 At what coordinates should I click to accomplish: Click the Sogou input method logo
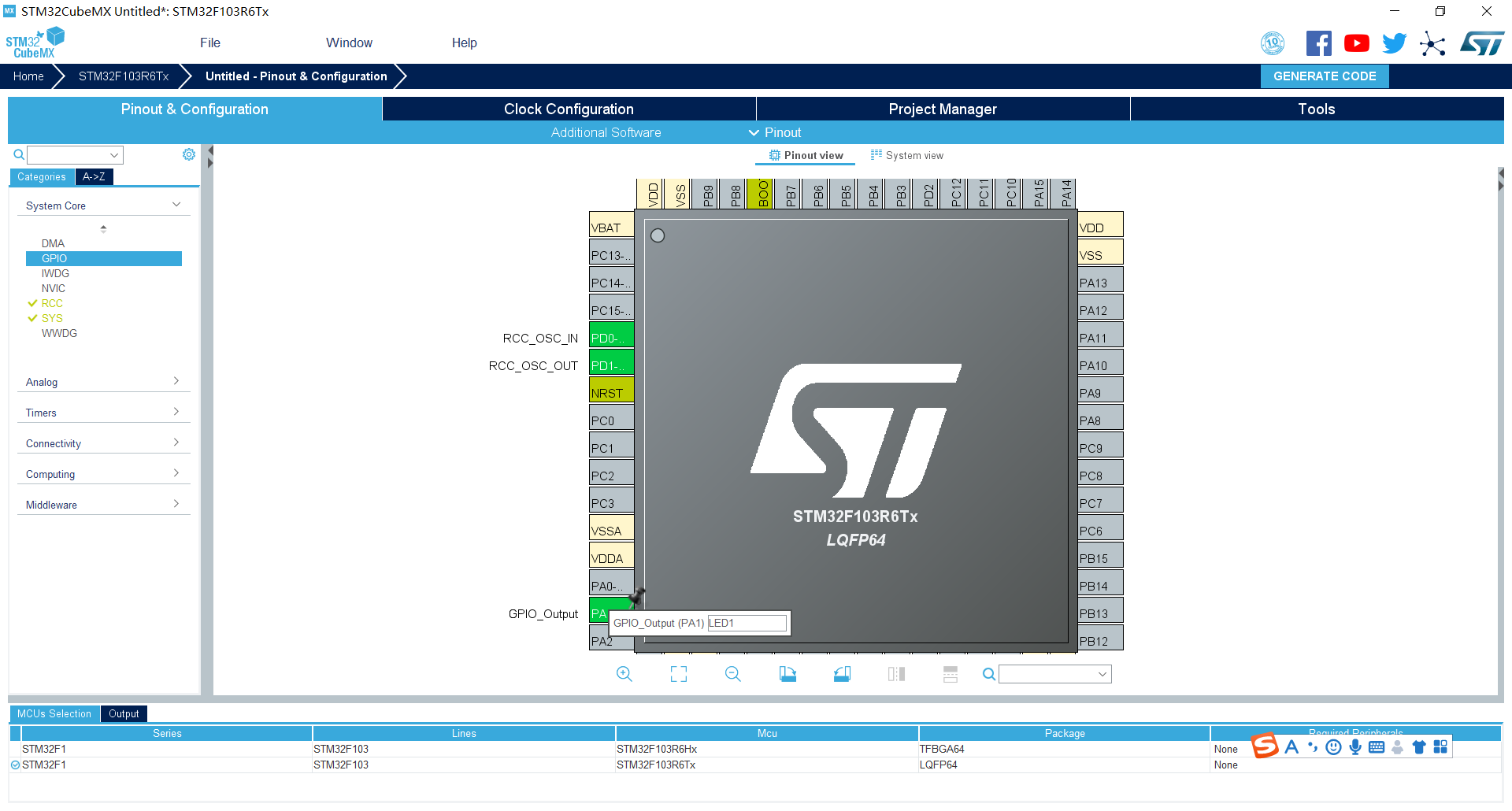tap(1266, 746)
